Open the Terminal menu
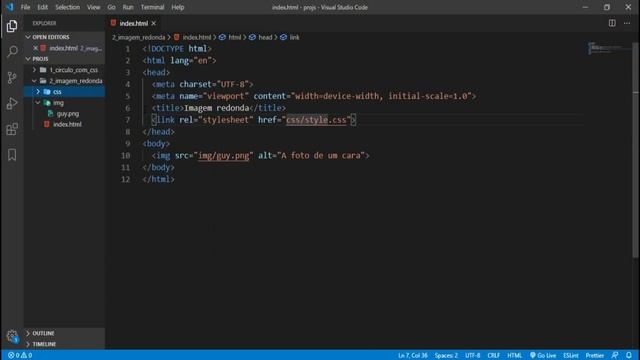Screen dimensions: 640x360 point(152,7)
